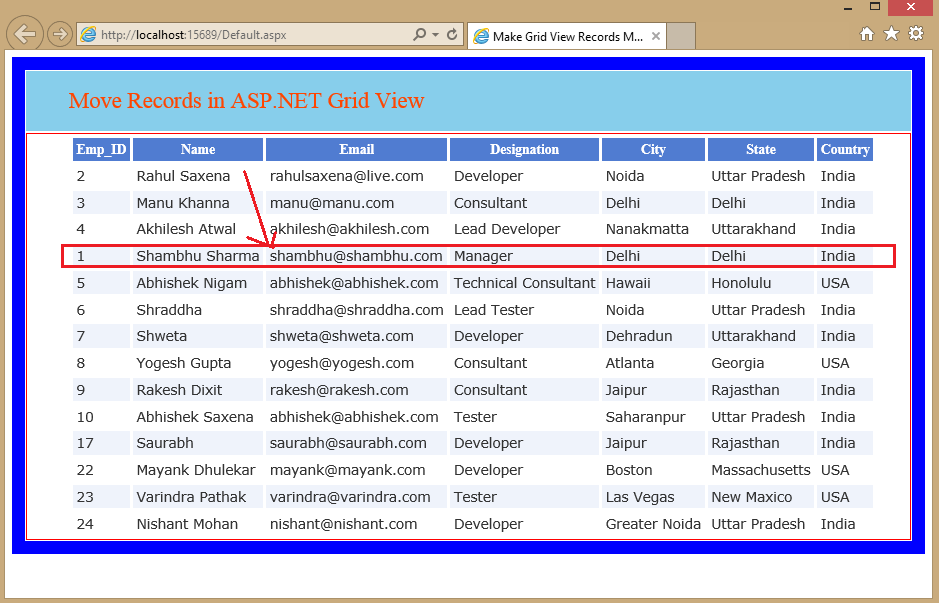Close the Make Grid View Records tab
939x603 pixels.
coord(656,37)
